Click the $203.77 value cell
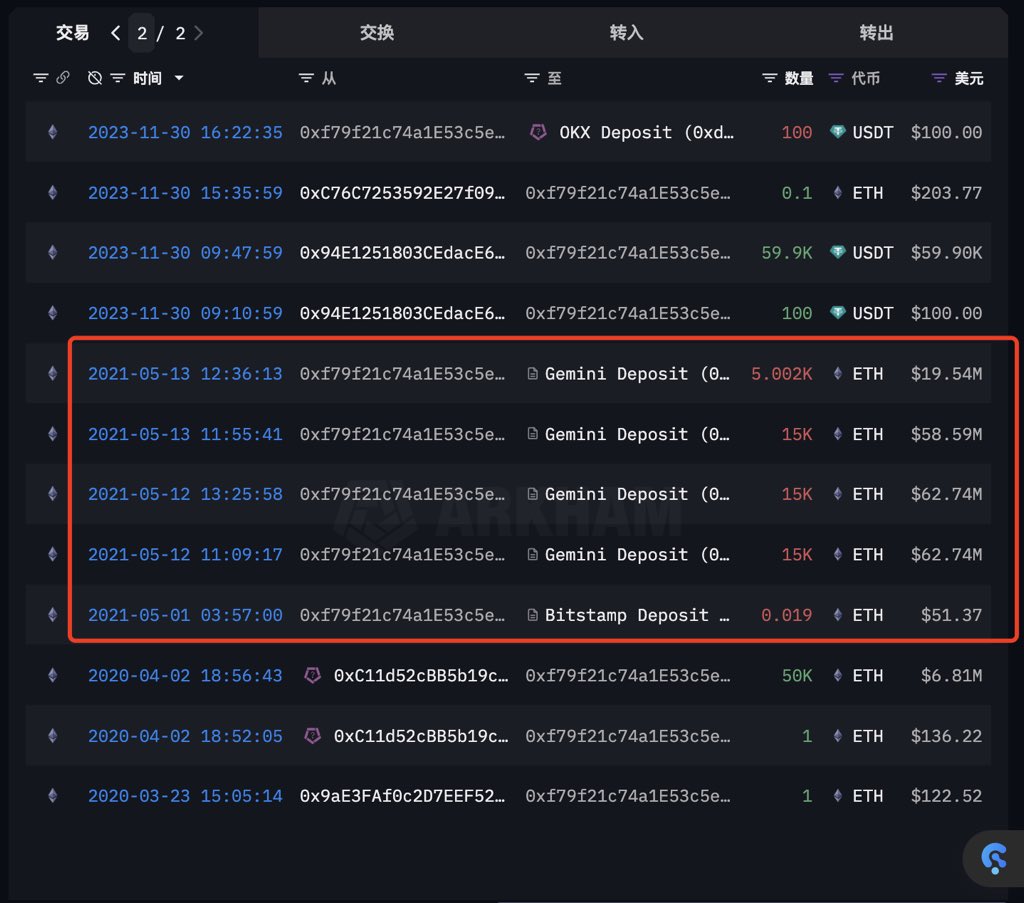 (x=946, y=193)
